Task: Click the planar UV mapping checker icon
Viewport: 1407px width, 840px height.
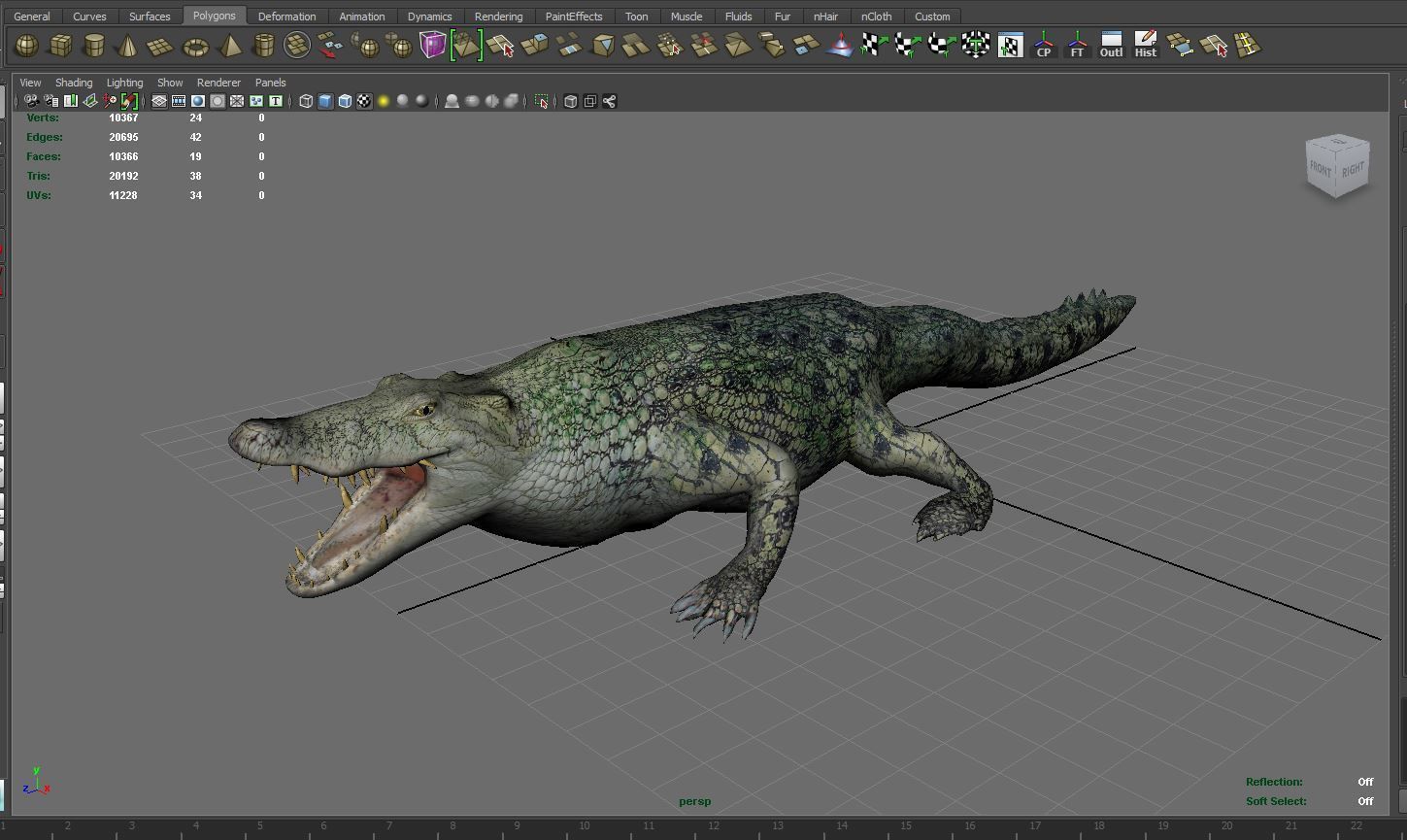Action: point(873,45)
